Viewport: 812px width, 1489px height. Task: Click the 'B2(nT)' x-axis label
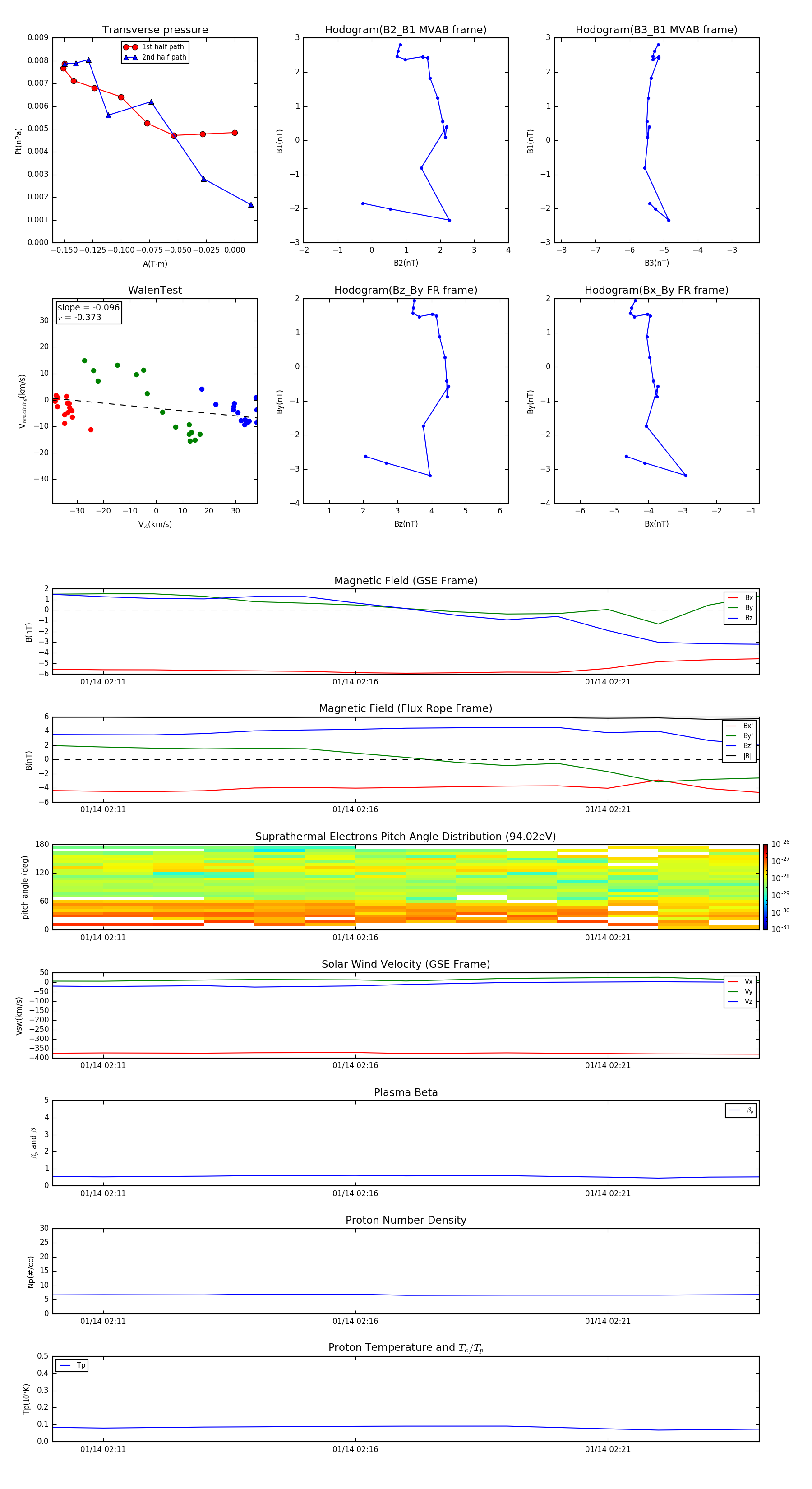point(406,263)
